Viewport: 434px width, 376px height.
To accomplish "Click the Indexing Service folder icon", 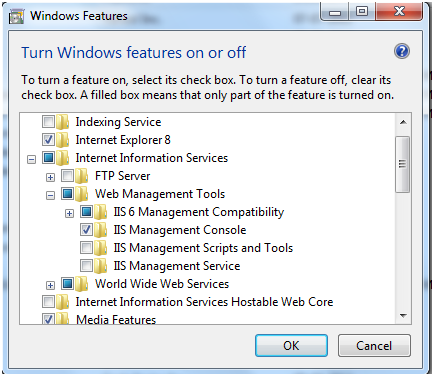I will 62,122.
